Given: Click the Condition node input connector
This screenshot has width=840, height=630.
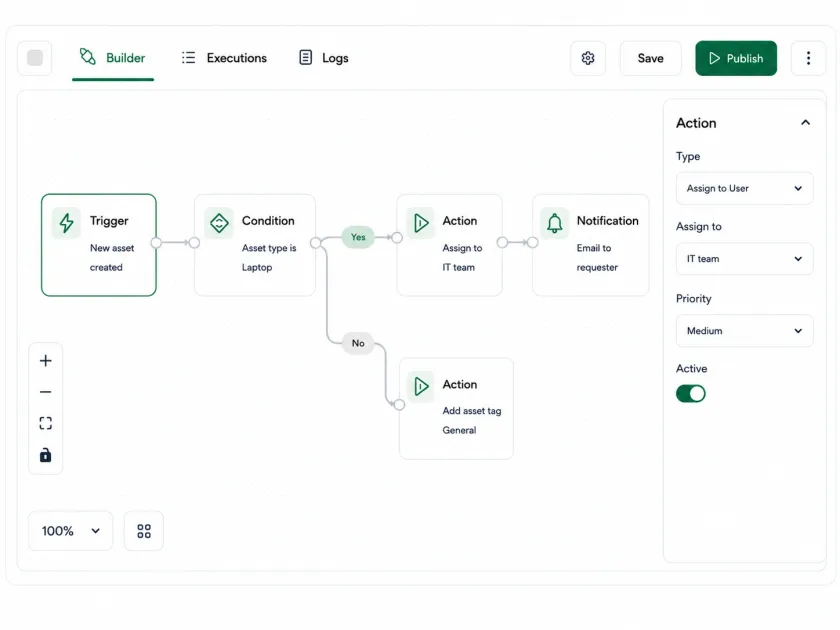Looking at the screenshot, I should [194, 243].
